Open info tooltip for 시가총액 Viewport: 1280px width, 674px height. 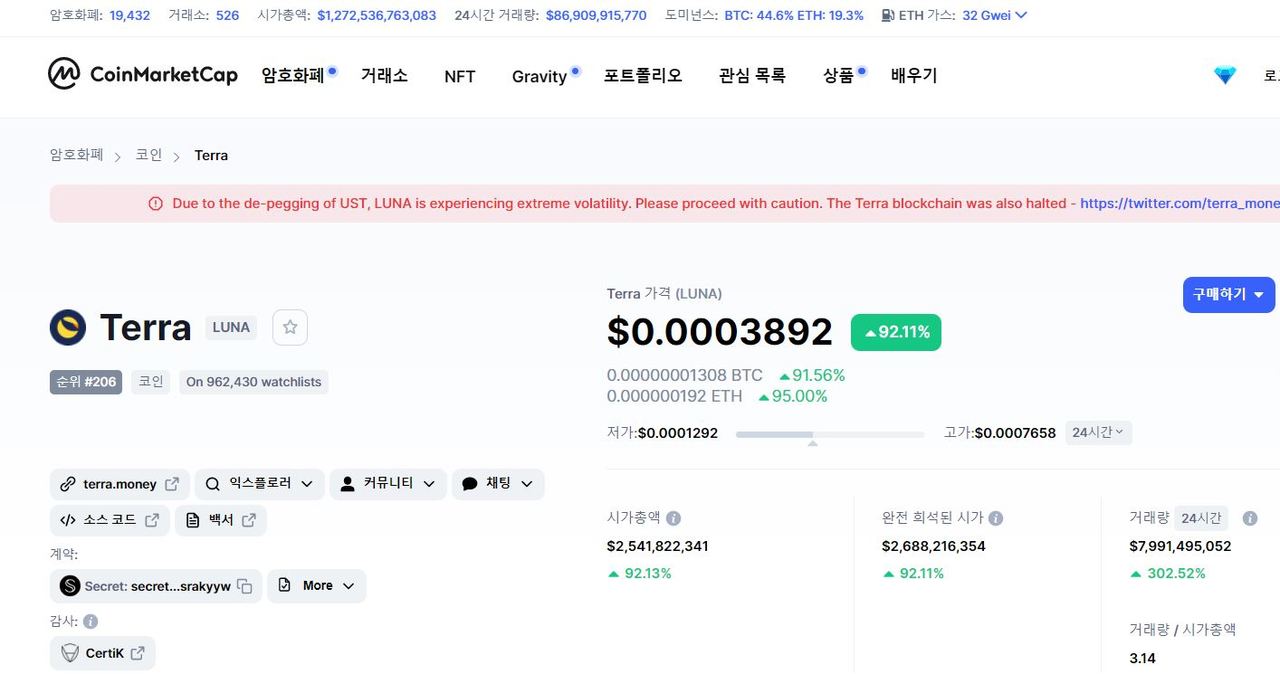pos(674,518)
